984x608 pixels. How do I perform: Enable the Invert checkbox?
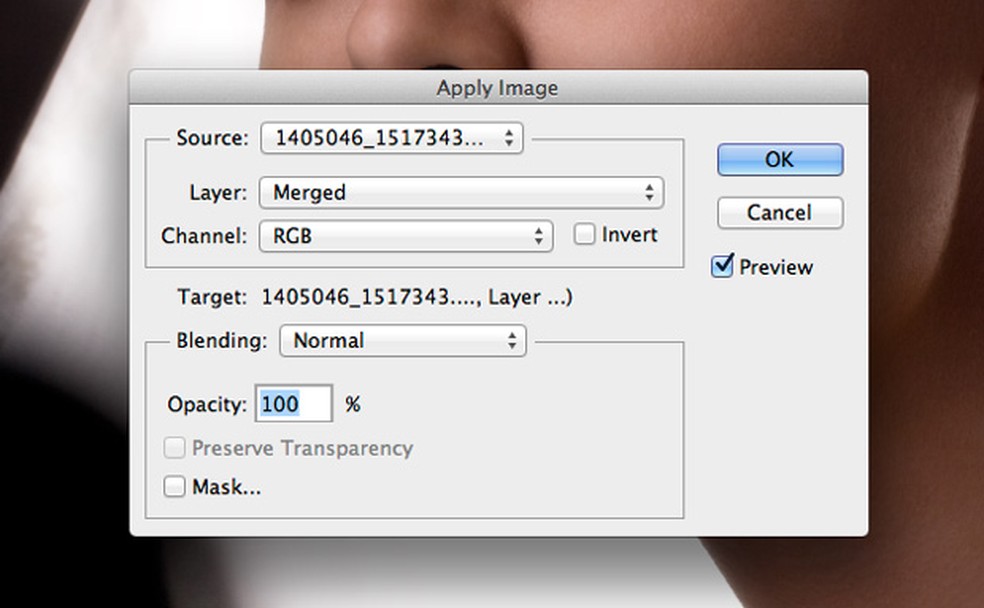(x=584, y=234)
